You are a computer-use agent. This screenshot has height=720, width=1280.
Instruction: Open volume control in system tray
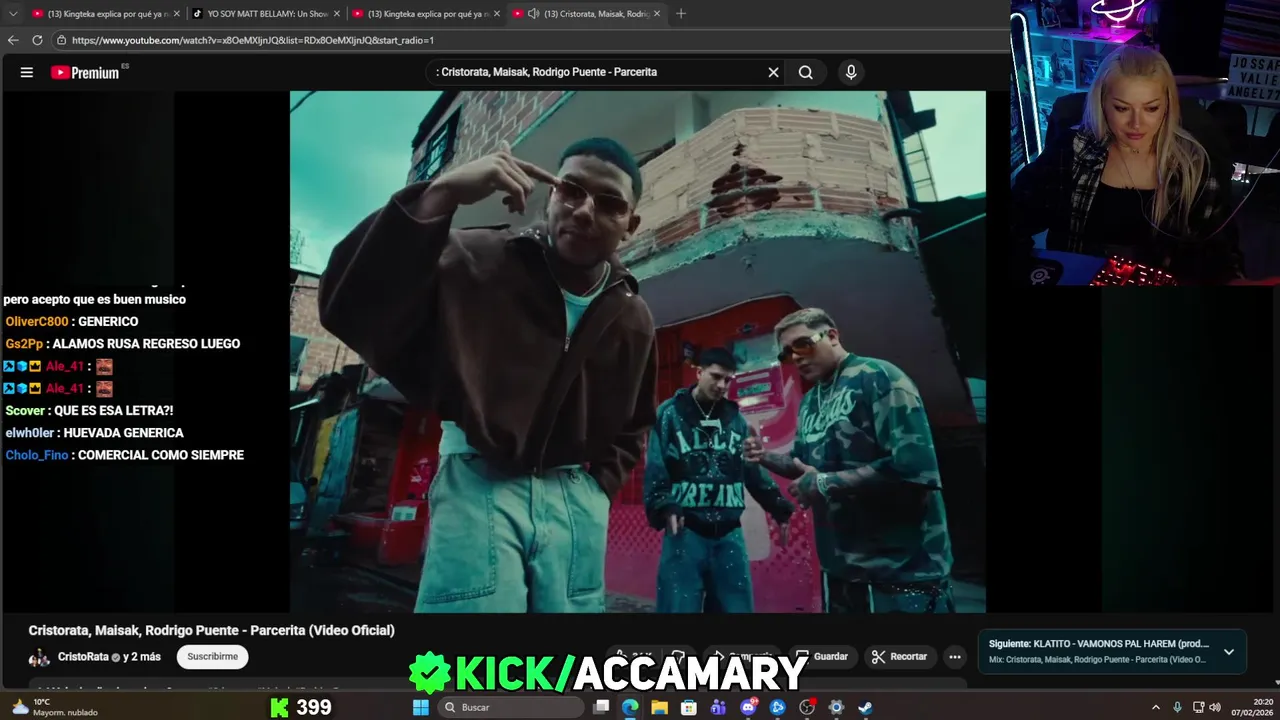(1215, 707)
